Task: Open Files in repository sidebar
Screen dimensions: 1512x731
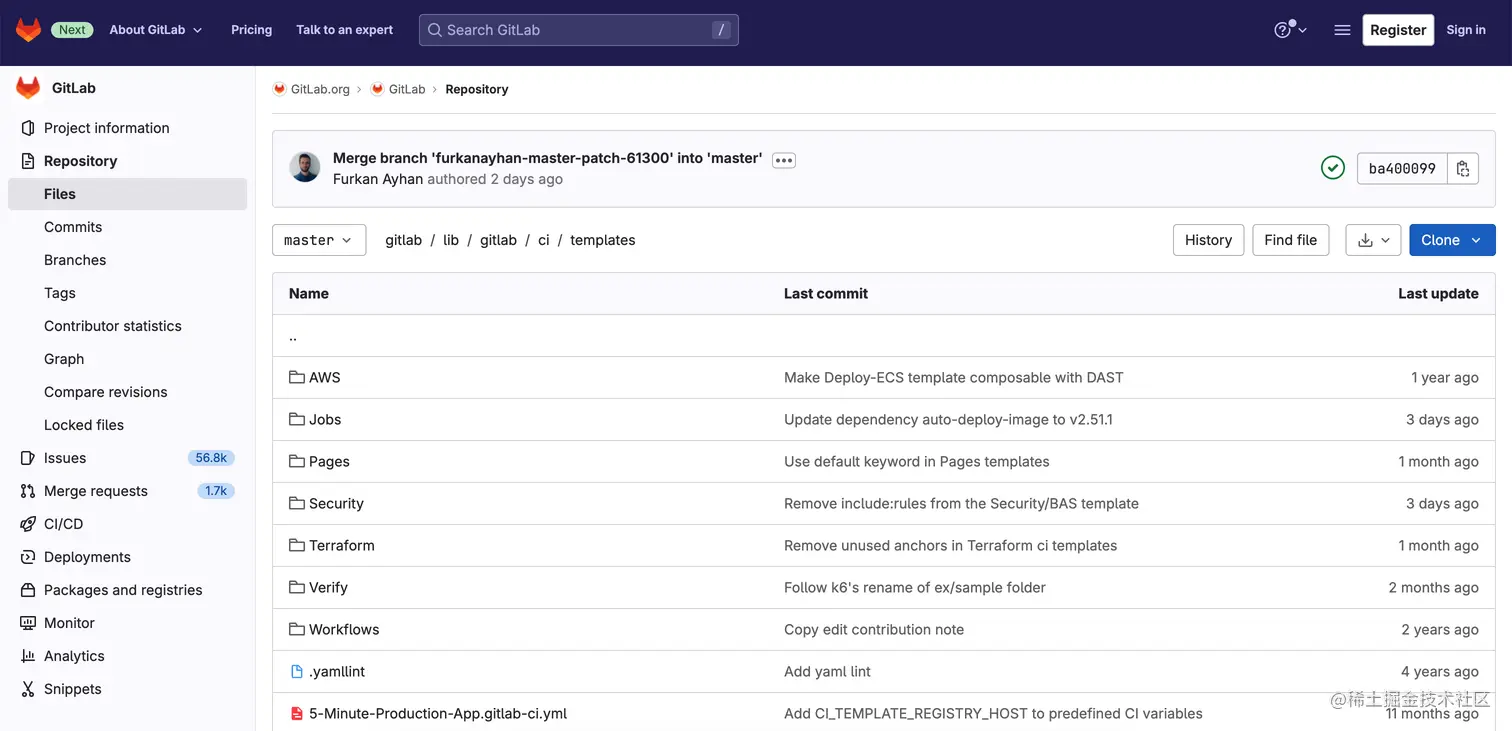Action: click(127, 194)
